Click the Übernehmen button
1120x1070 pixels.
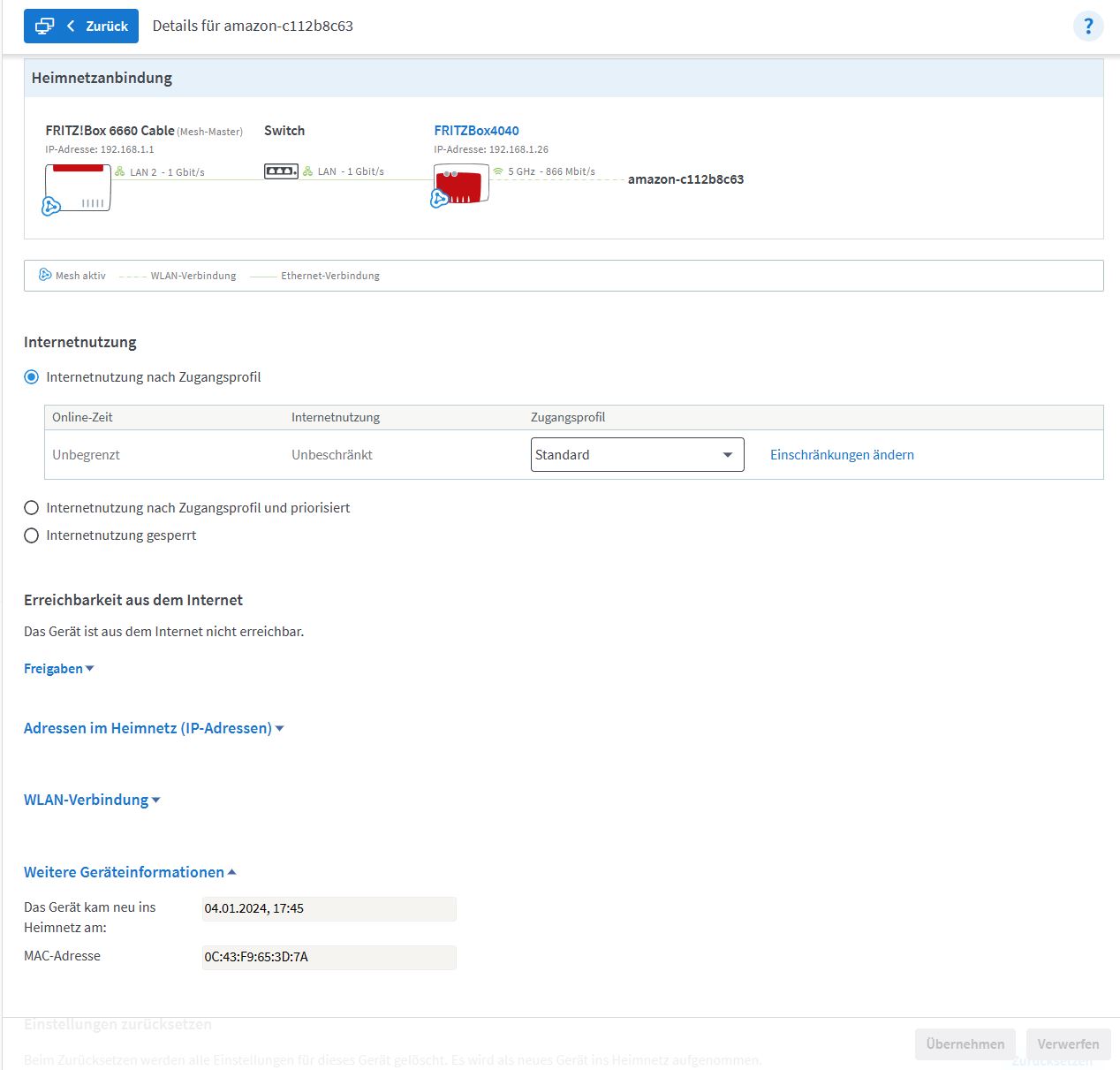pyautogui.click(x=965, y=1044)
